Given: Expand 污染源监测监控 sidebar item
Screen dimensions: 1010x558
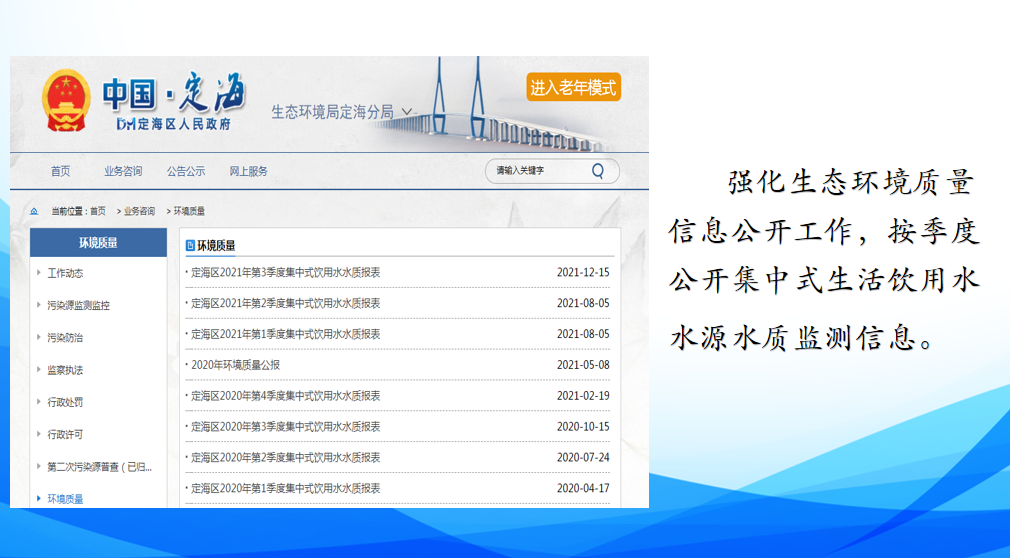Looking at the screenshot, I should click(78, 305).
